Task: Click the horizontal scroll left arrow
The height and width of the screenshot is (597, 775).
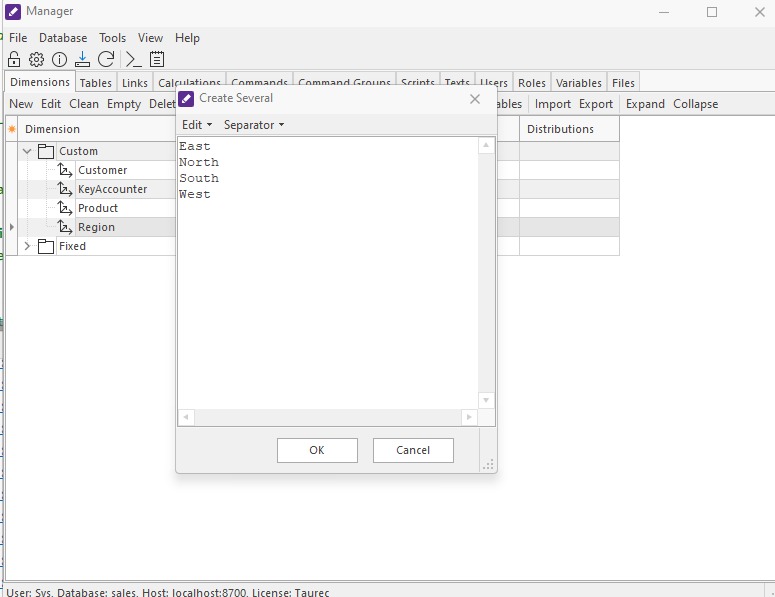Action: click(186, 417)
